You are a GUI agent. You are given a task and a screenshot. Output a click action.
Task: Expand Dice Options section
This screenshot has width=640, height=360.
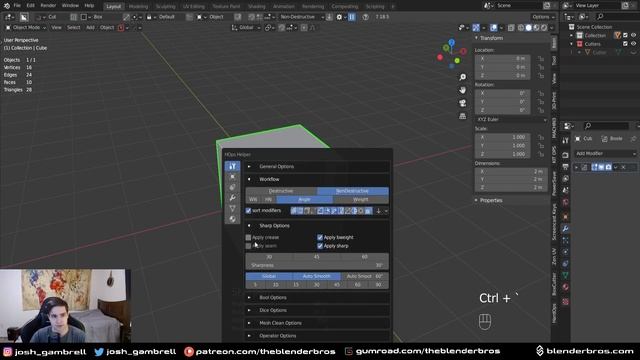(x=317, y=310)
